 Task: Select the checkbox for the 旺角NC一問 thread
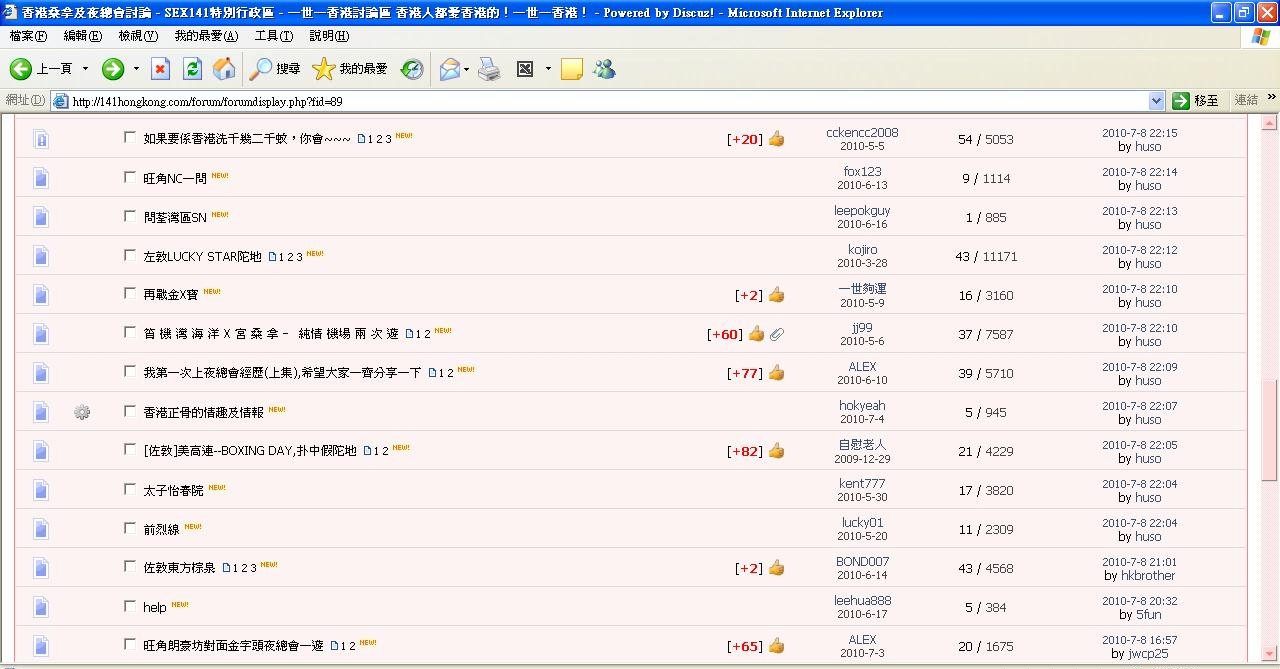click(x=130, y=177)
